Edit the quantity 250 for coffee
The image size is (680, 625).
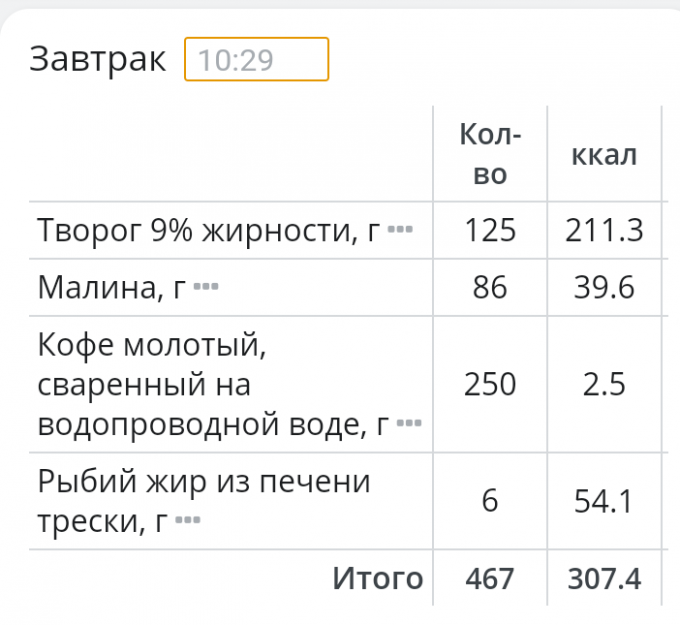coord(490,385)
